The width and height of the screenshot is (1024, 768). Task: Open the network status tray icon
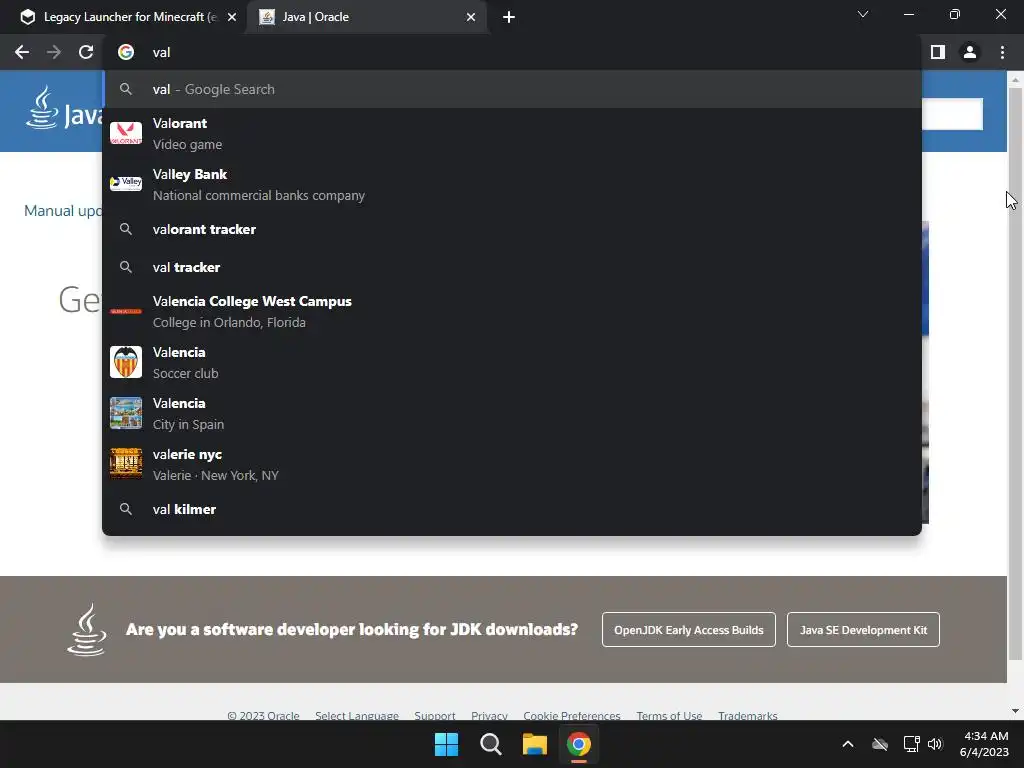pos(912,744)
